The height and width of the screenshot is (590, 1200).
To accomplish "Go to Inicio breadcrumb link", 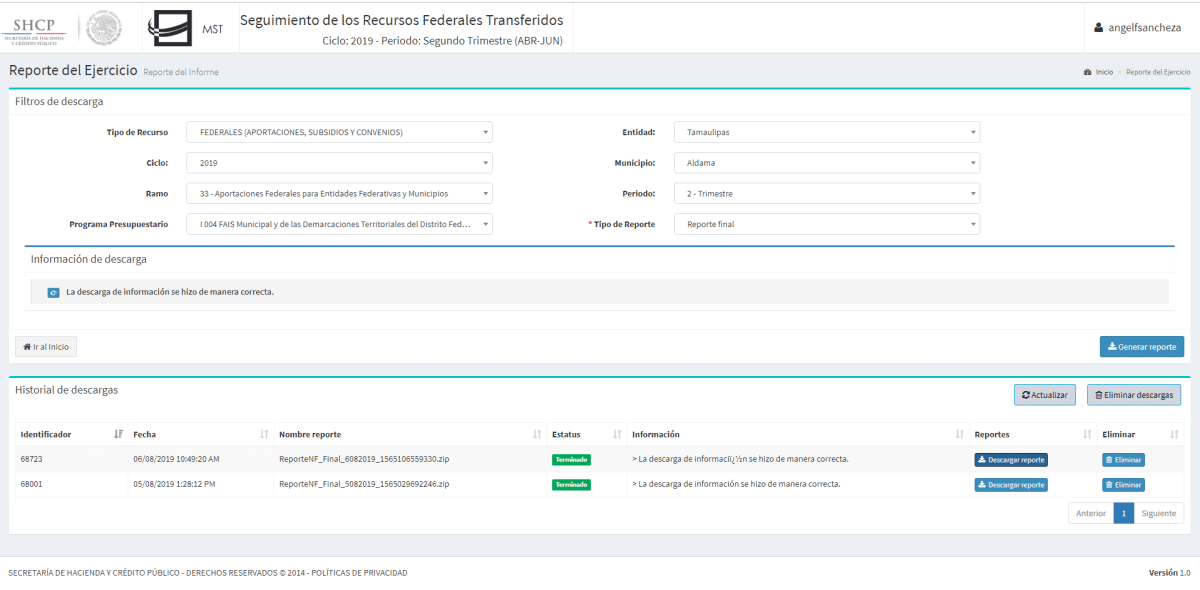I will click(x=1103, y=72).
